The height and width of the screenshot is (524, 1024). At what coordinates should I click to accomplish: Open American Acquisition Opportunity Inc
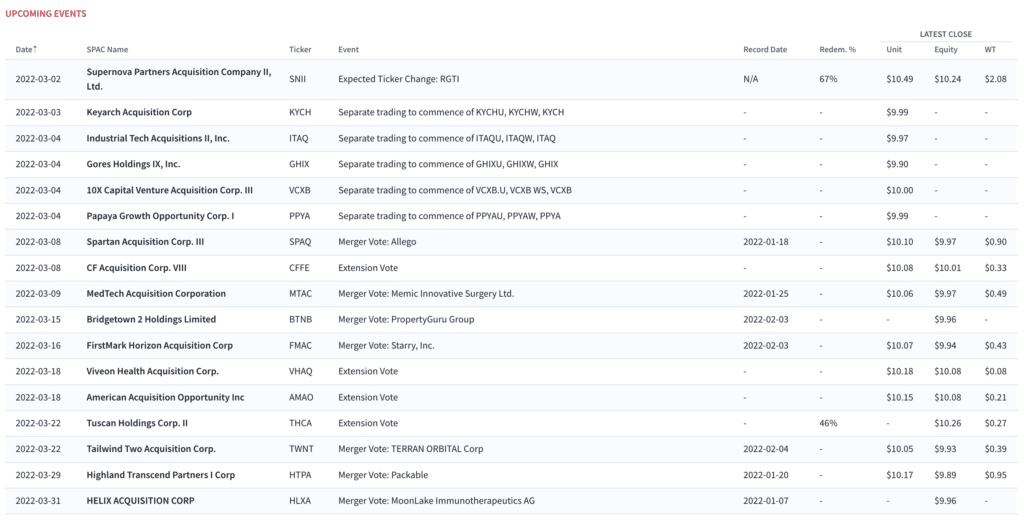pos(165,397)
